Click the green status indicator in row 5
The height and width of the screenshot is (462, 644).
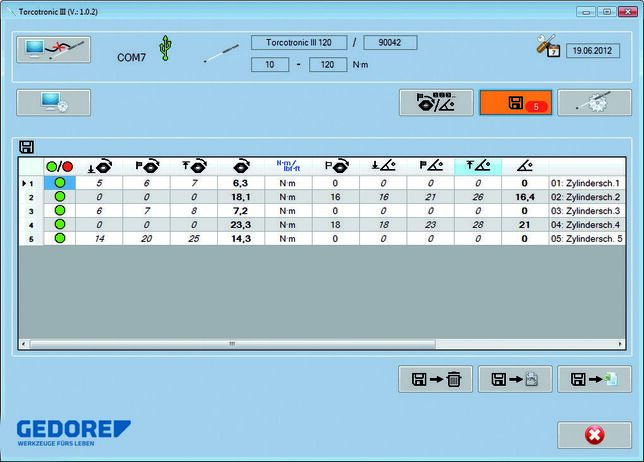(x=60, y=239)
